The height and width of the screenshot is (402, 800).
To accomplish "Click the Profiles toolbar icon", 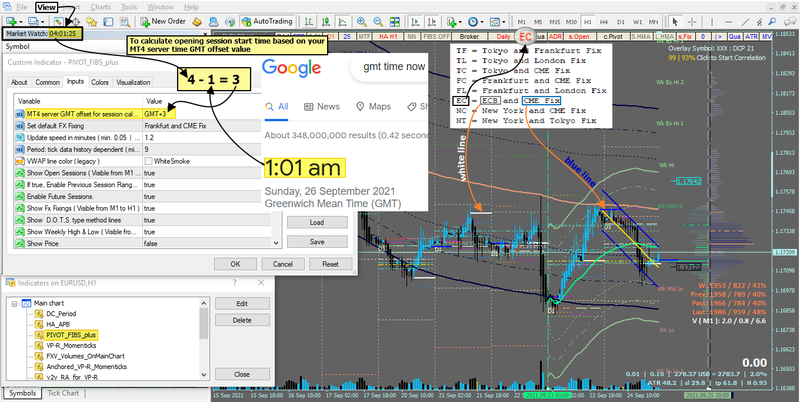I will [x=34, y=21].
